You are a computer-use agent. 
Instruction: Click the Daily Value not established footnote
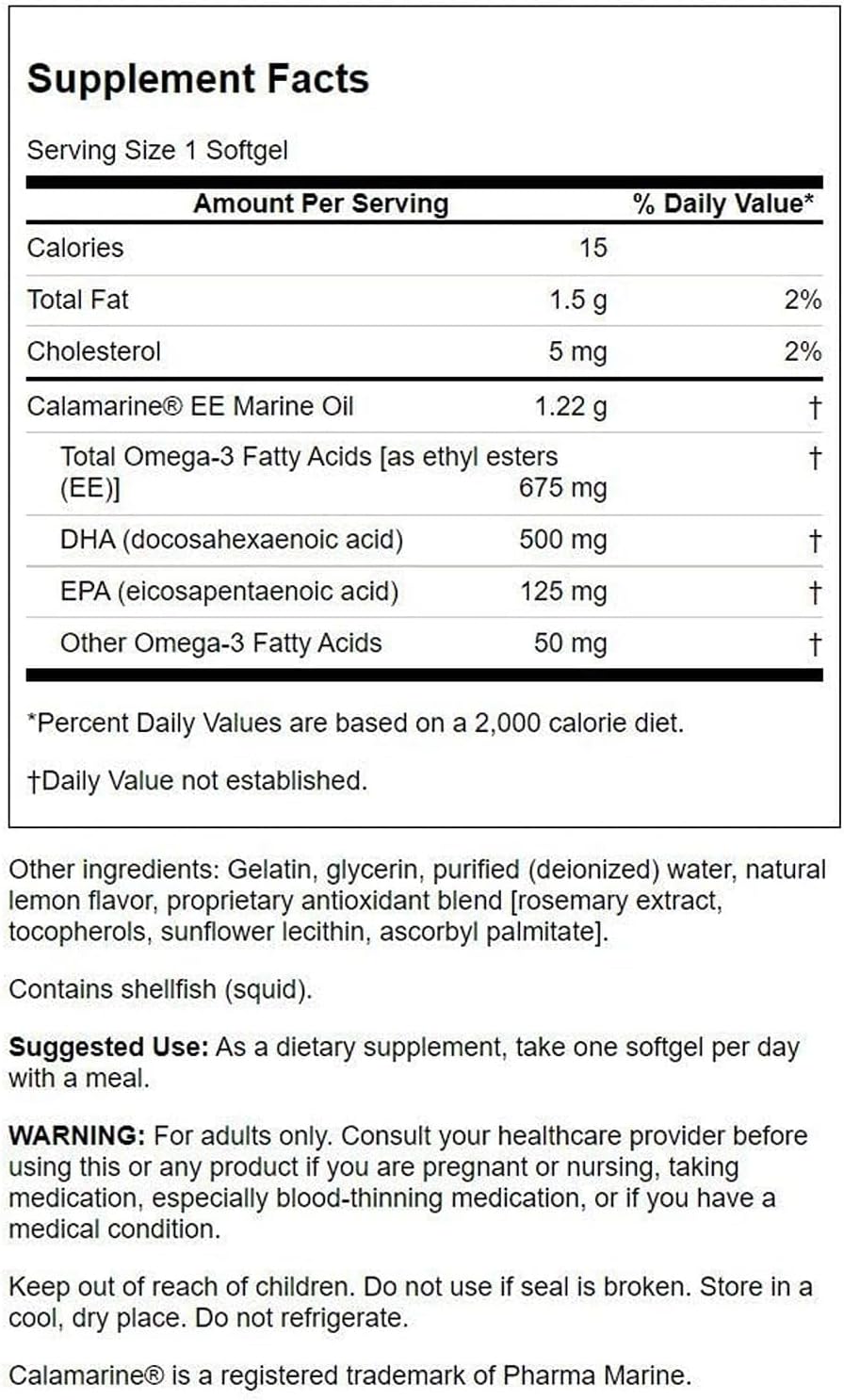pyautogui.click(x=197, y=781)
